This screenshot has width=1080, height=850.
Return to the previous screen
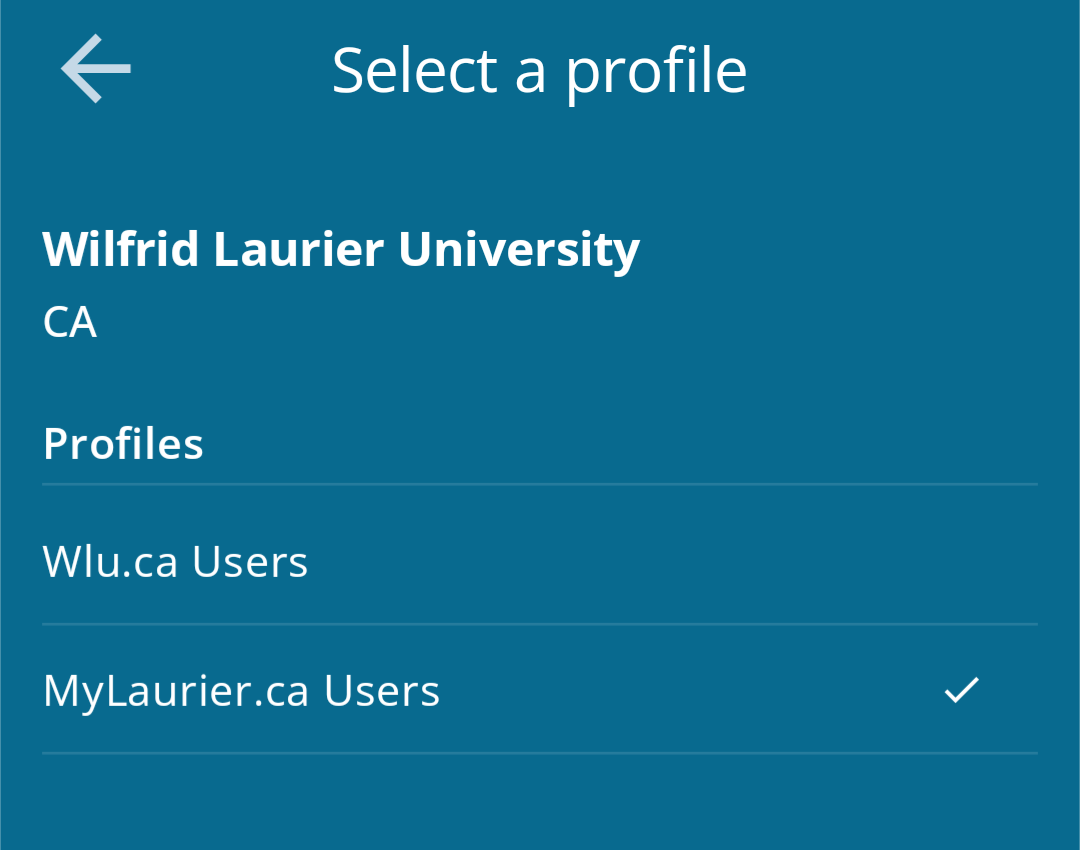click(x=96, y=68)
